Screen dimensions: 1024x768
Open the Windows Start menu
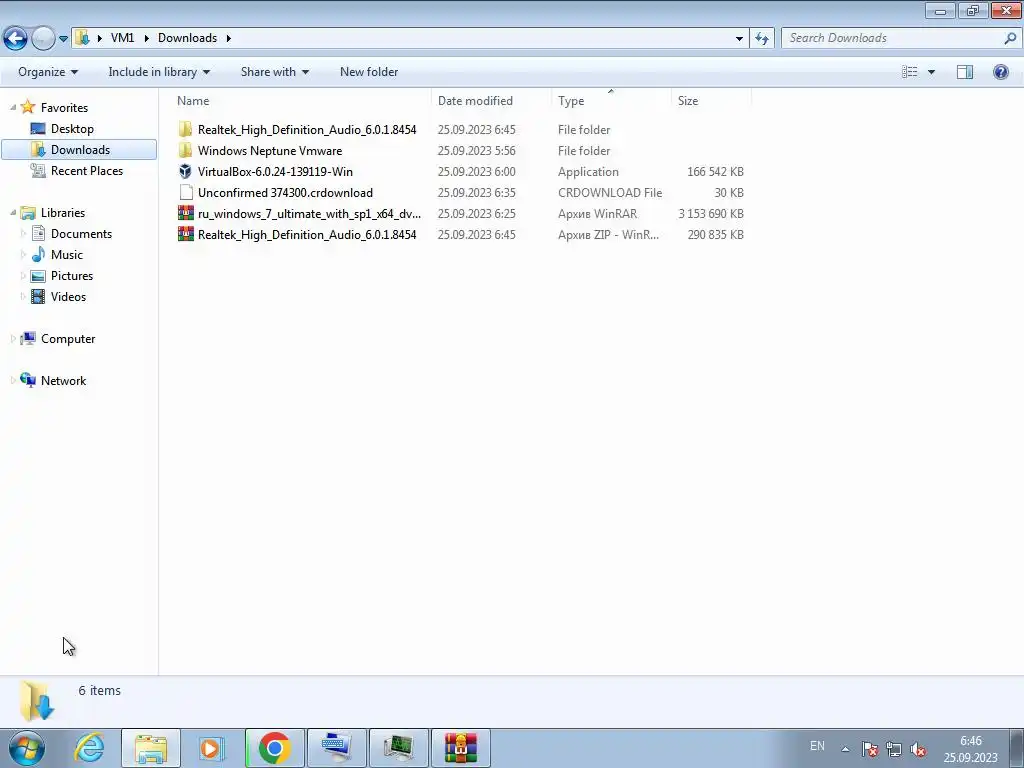pos(26,748)
